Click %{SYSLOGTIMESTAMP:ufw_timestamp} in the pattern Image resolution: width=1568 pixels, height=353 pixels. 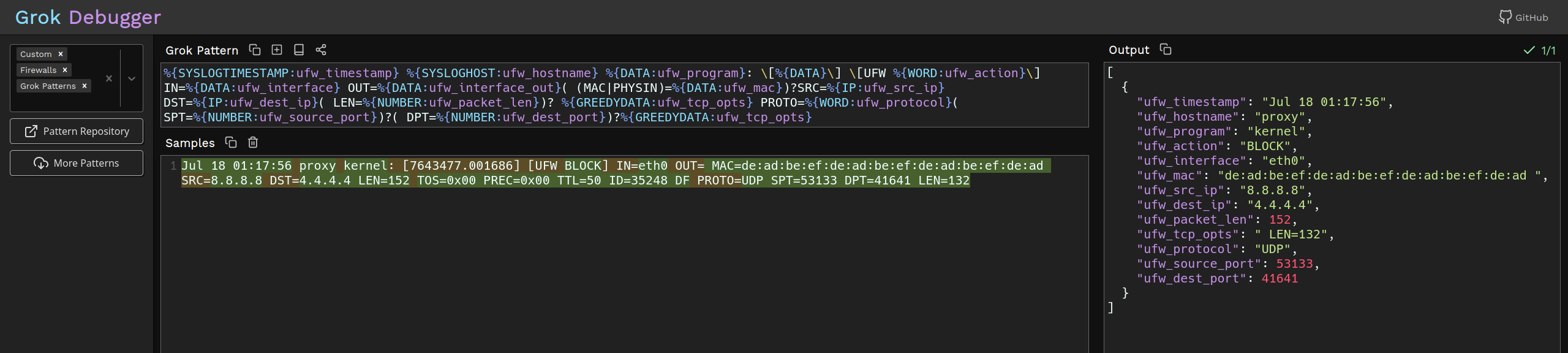281,73
